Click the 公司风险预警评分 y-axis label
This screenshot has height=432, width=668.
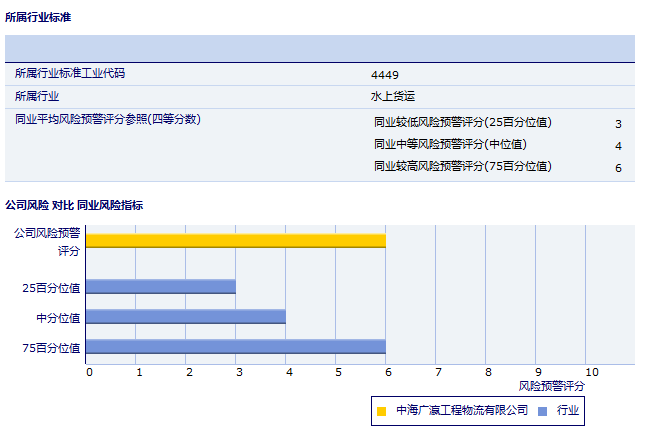pyautogui.click(x=46, y=241)
